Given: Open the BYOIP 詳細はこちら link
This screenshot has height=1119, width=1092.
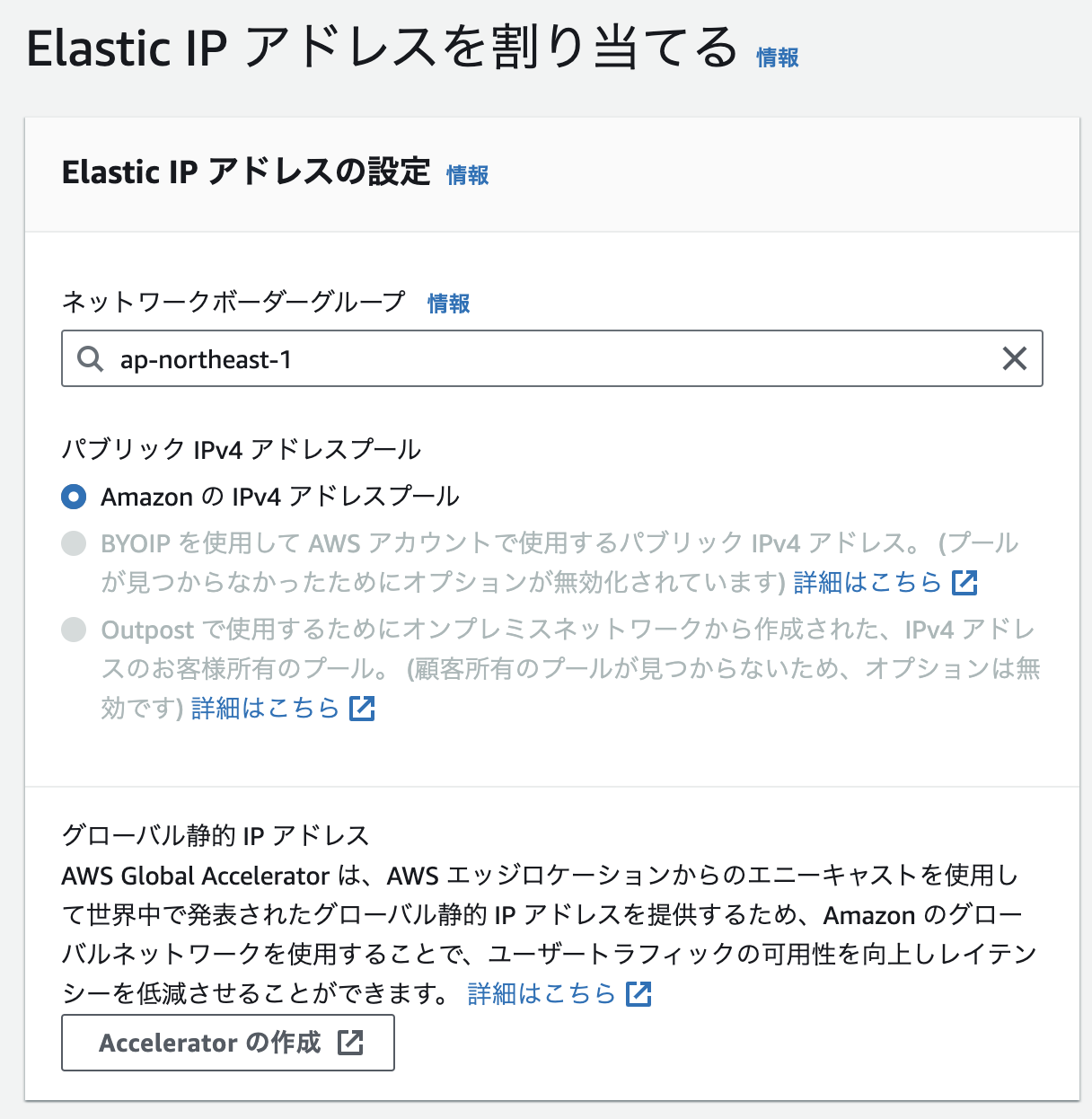Looking at the screenshot, I should (867, 583).
